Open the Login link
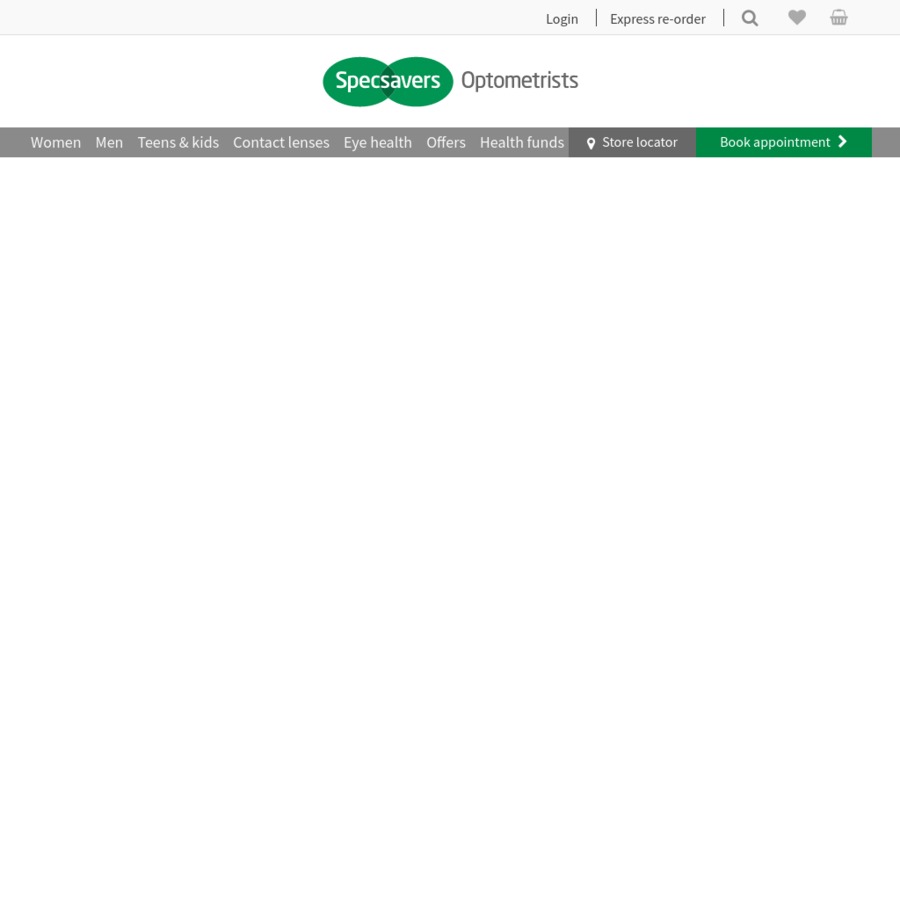The height and width of the screenshot is (900, 900). coord(562,19)
